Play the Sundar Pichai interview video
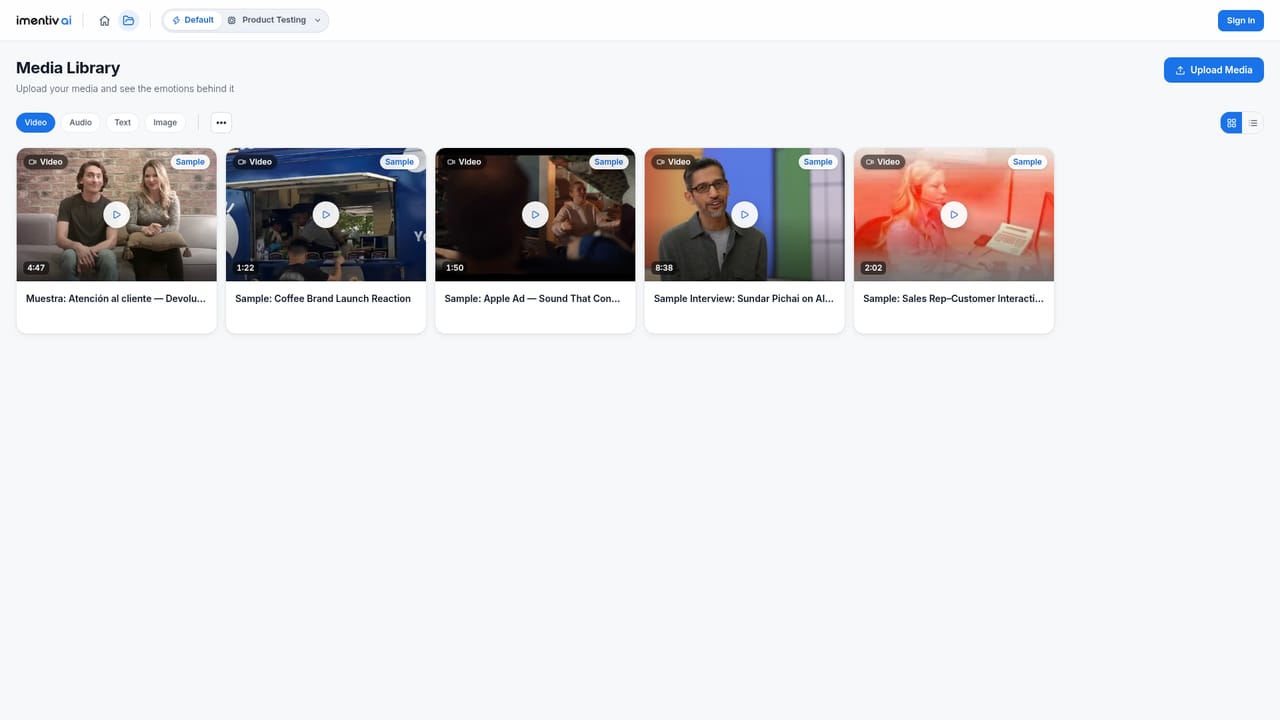This screenshot has height=720, width=1280. 745,214
